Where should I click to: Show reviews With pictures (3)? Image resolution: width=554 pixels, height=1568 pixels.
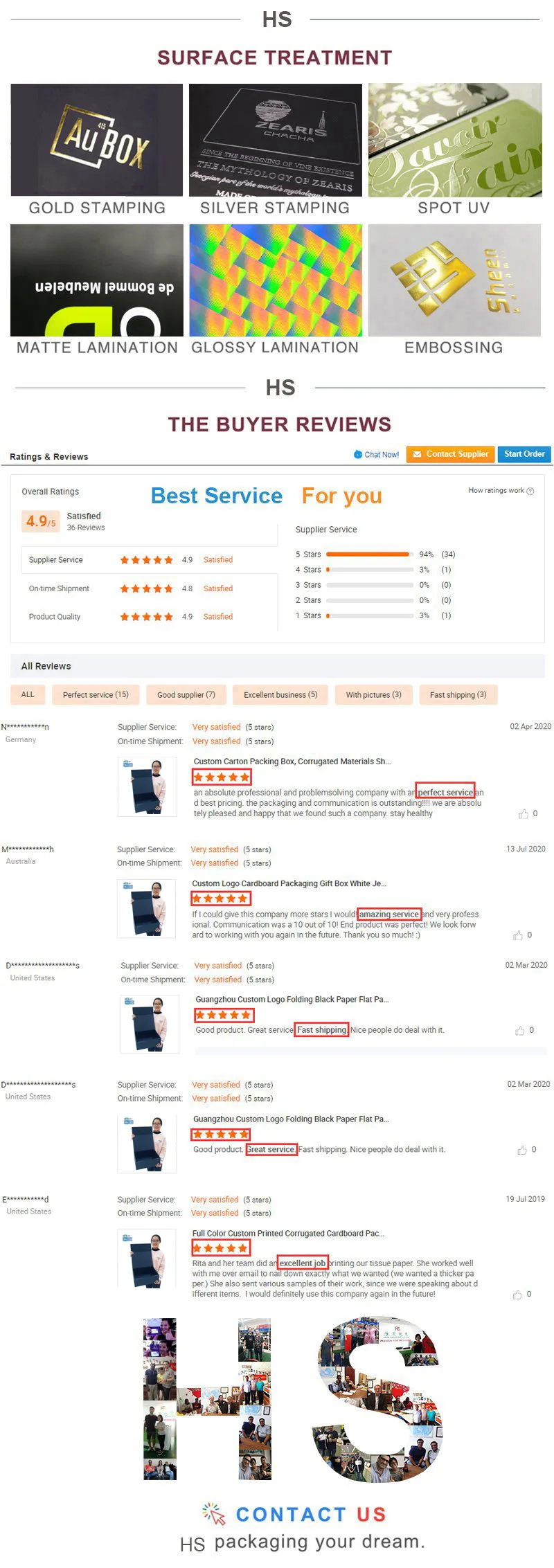coord(374,694)
